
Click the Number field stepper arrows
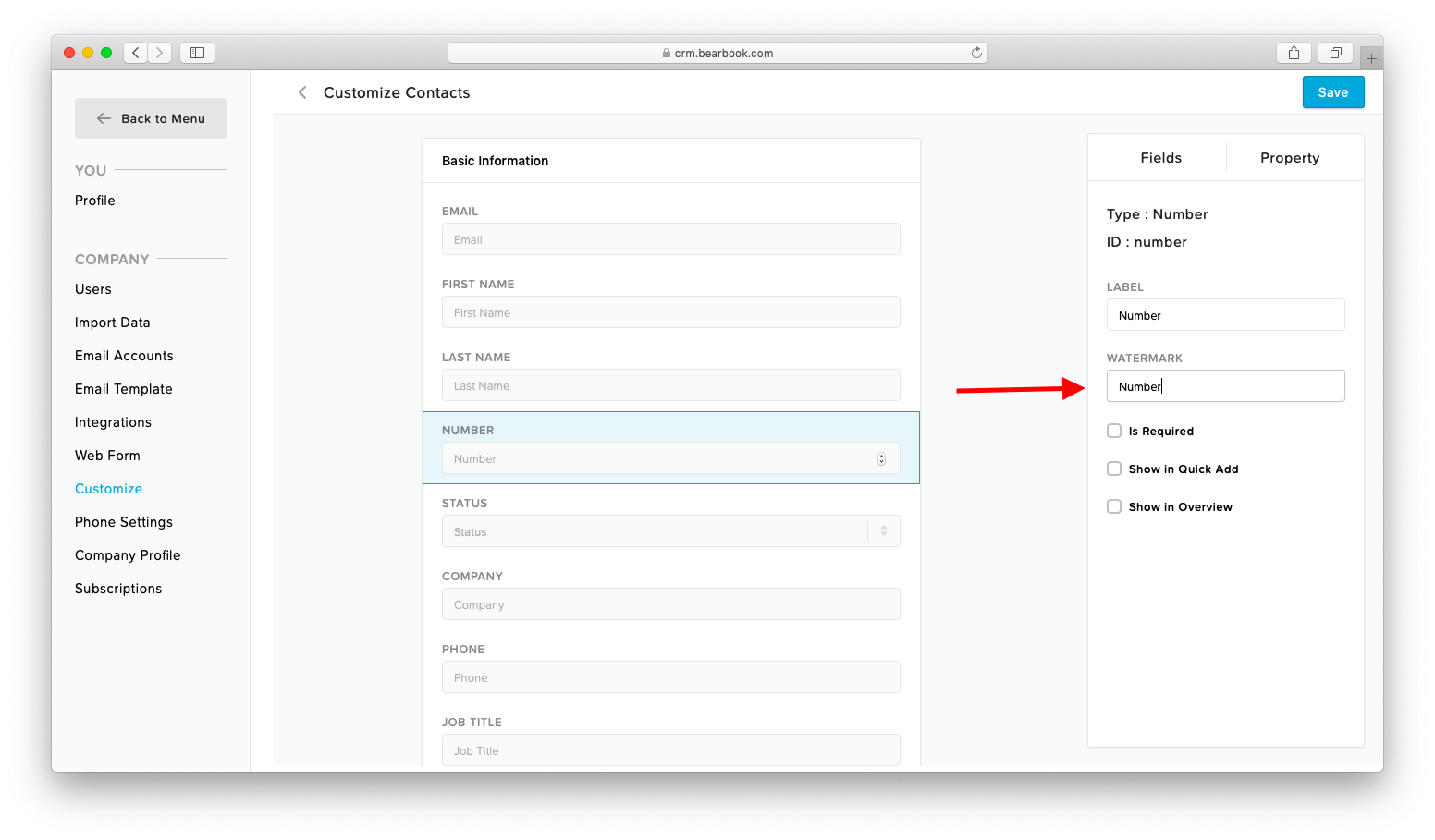coord(881,459)
